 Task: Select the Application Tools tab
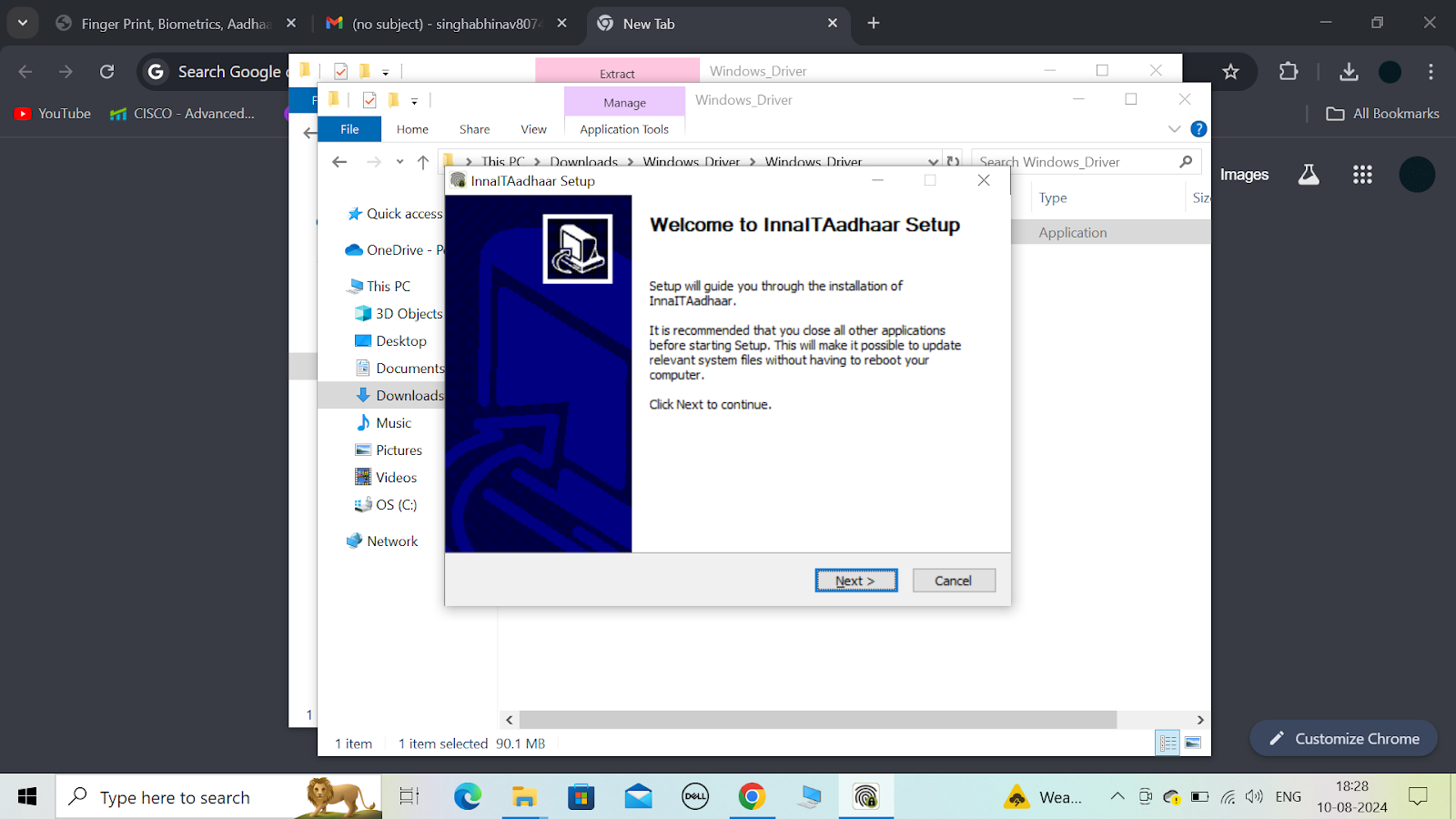pos(624,129)
